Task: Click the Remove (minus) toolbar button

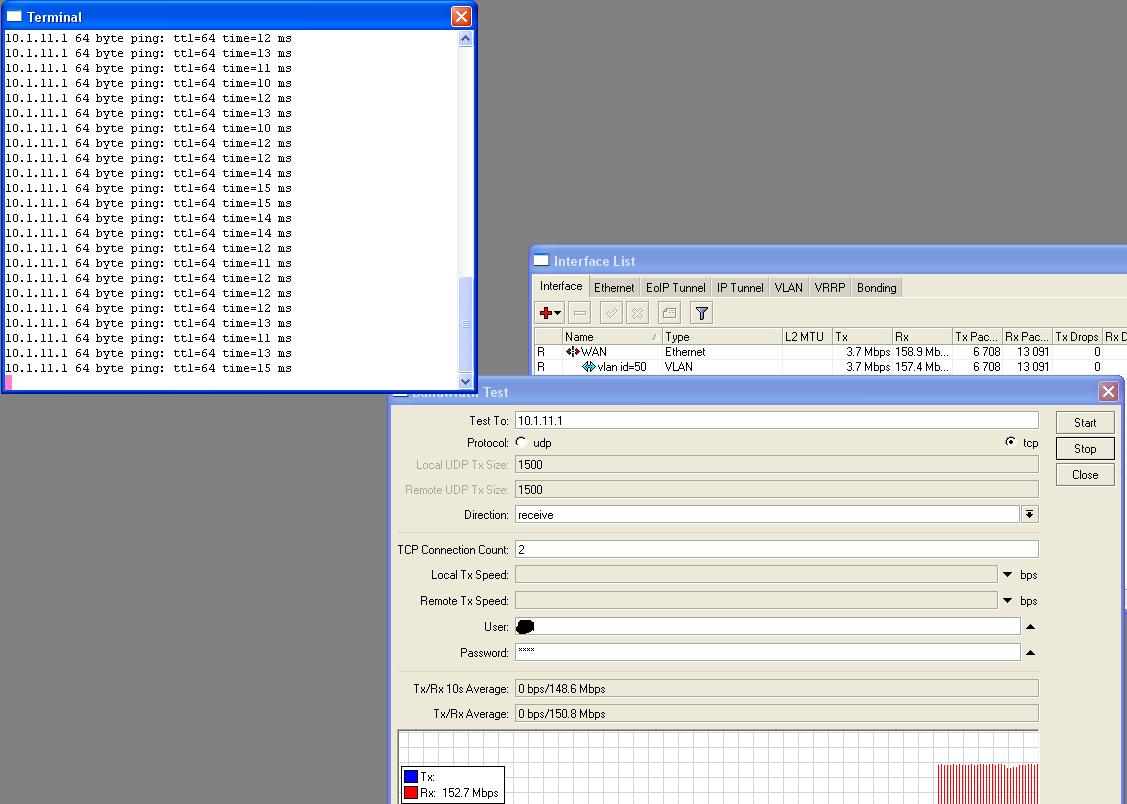Action: click(x=580, y=313)
